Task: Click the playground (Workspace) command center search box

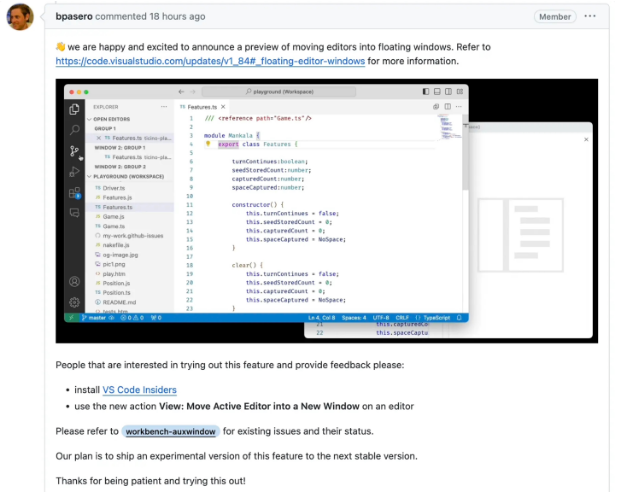Action: (279, 92)
